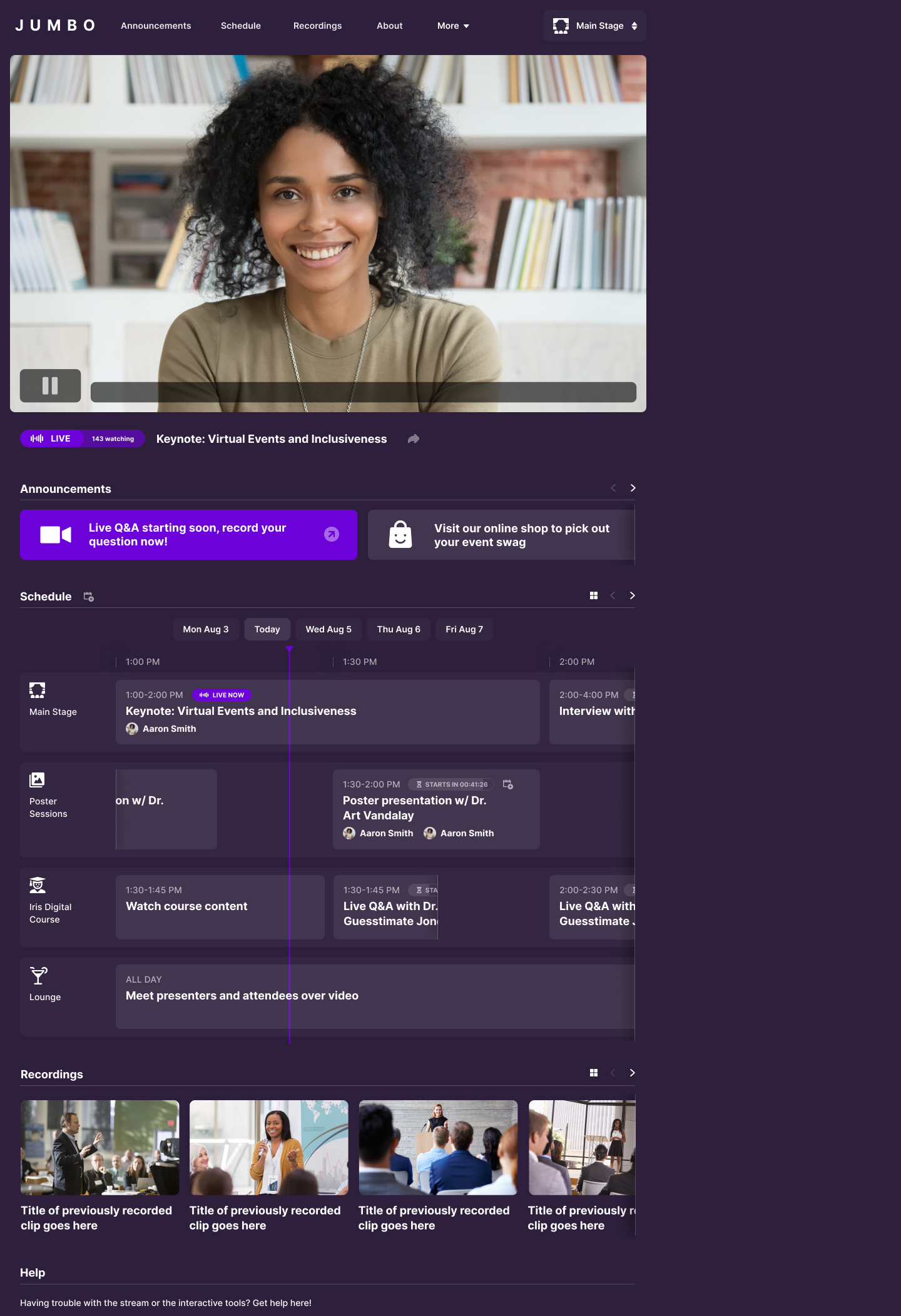
Task: Click the online shop bag icon
Action: 400,535
